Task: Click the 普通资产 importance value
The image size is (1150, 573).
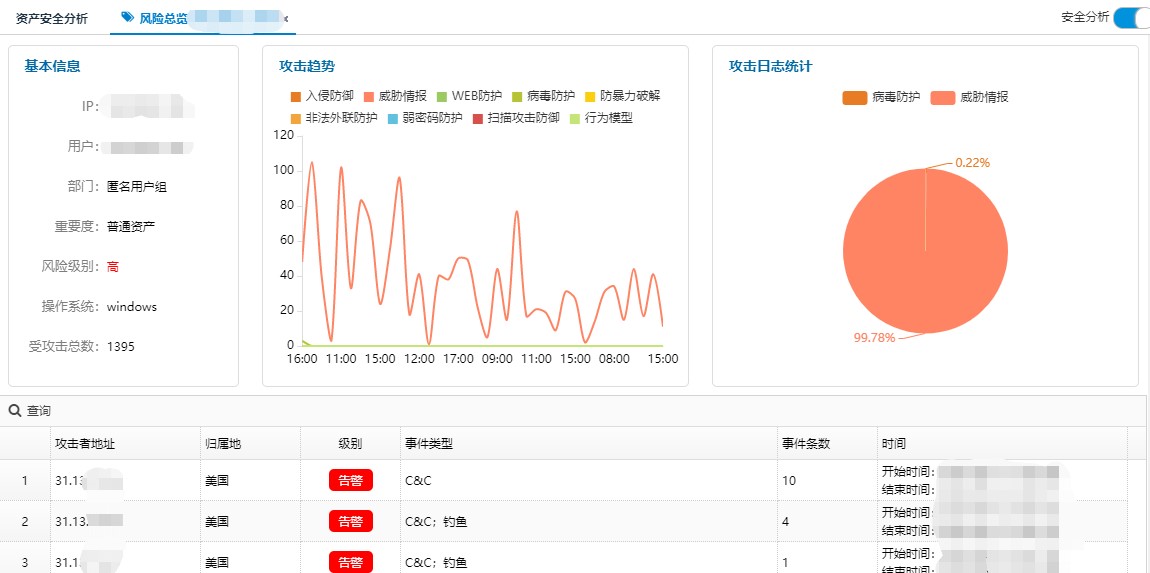Action: coord(131,227)
